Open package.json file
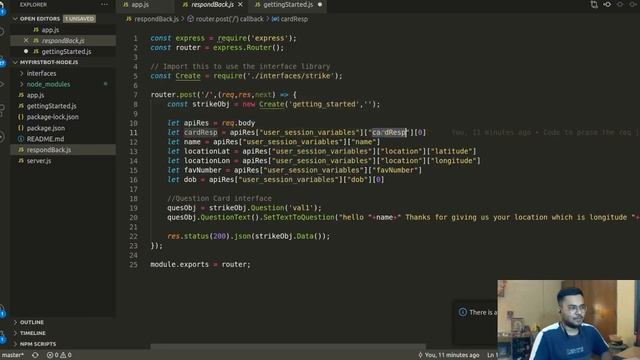This screenshot has width=640, height=360. click(x=45, y=128)
